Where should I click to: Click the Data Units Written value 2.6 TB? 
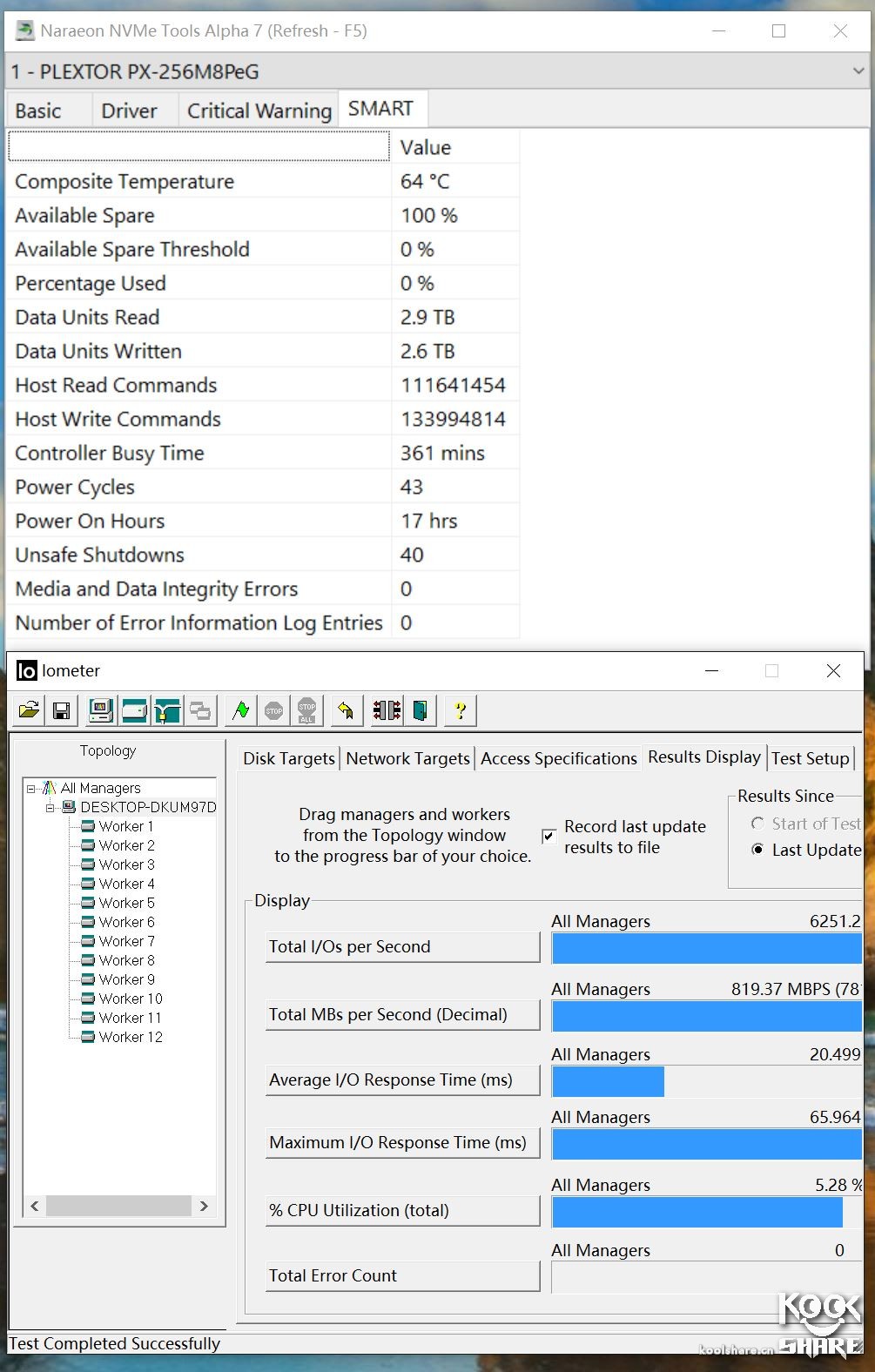click(x=427, y=351)
